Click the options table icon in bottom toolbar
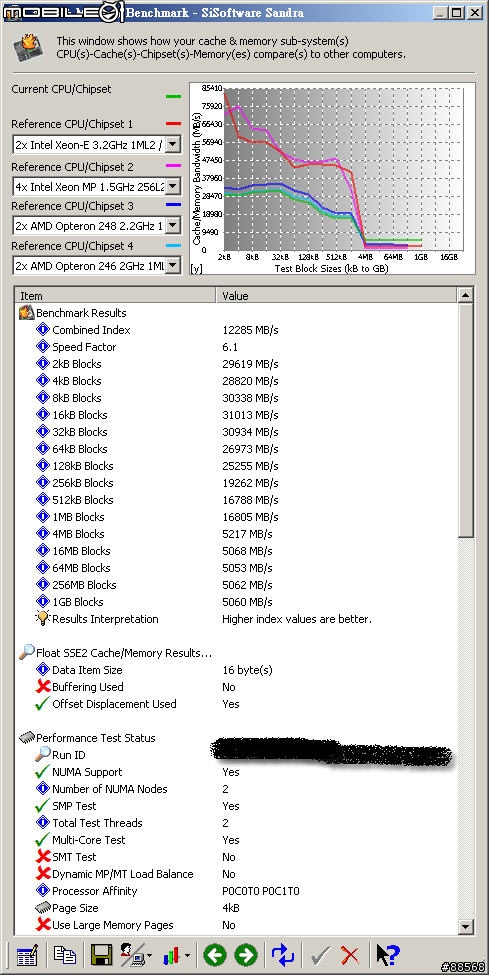Image resolution: width=489 pixels, height=975 pixels. (x=27, y=954)
